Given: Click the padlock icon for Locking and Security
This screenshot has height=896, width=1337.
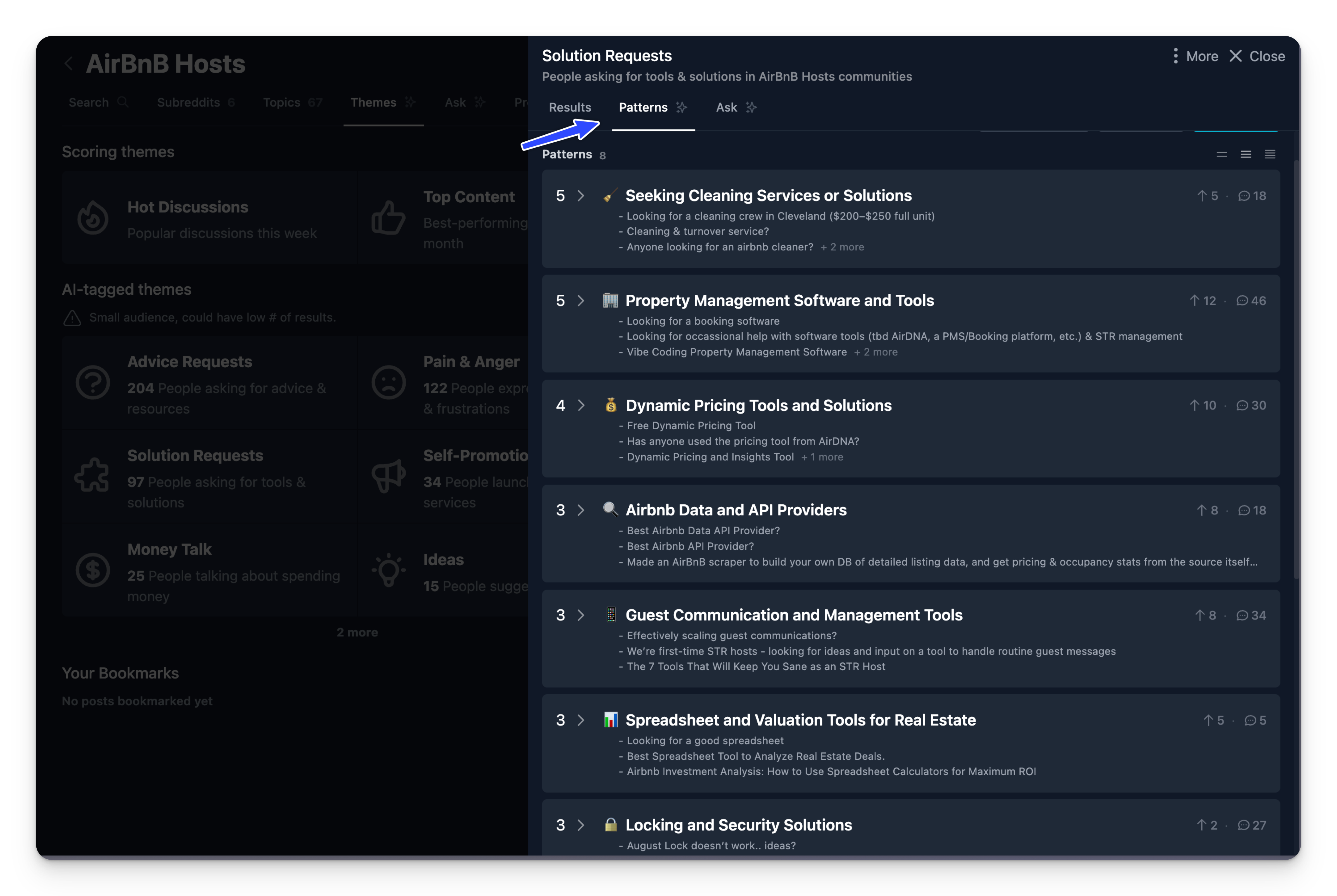Looking at the screenshot, I should click(x=610, y=825).
